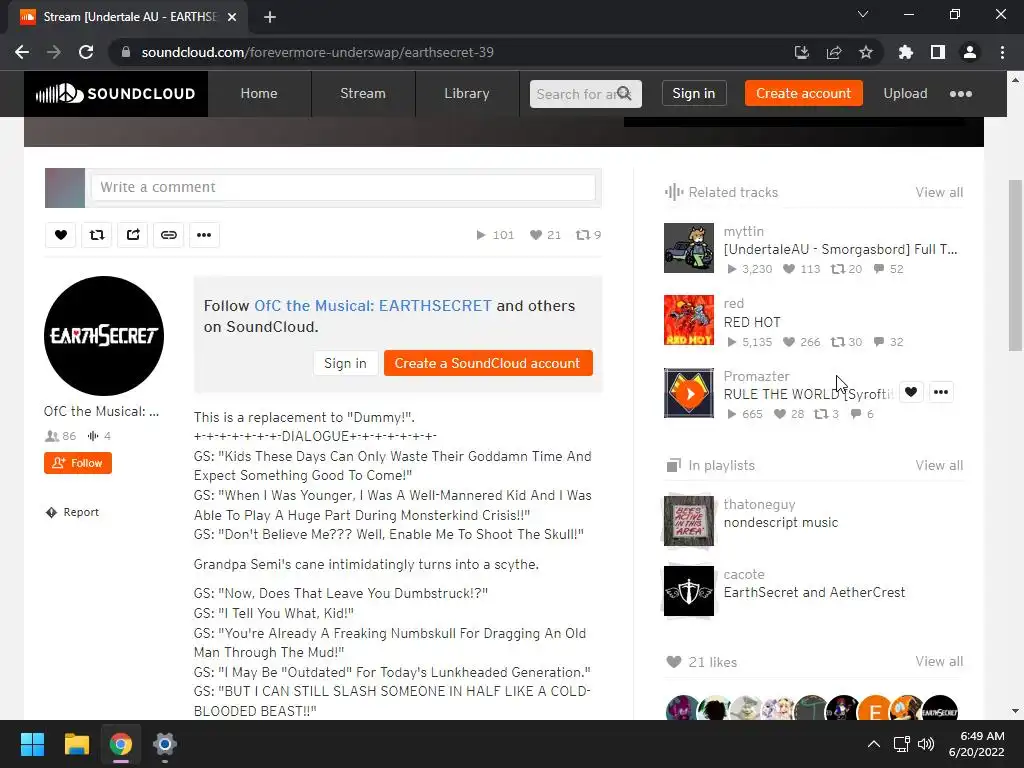The width and height of the screenshot is (1024, 768).
Task: Open the track's more options menu
Action: [204, 235]
